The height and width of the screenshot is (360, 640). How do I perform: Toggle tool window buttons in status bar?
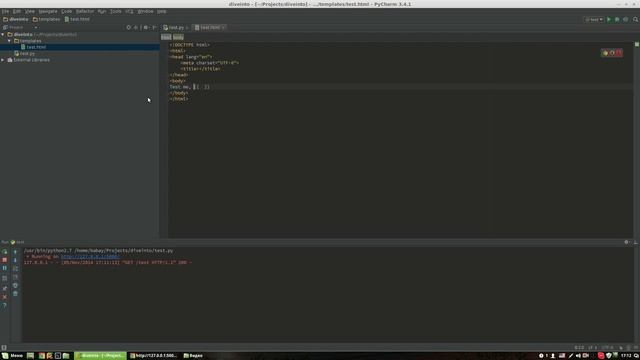[4, 348]
